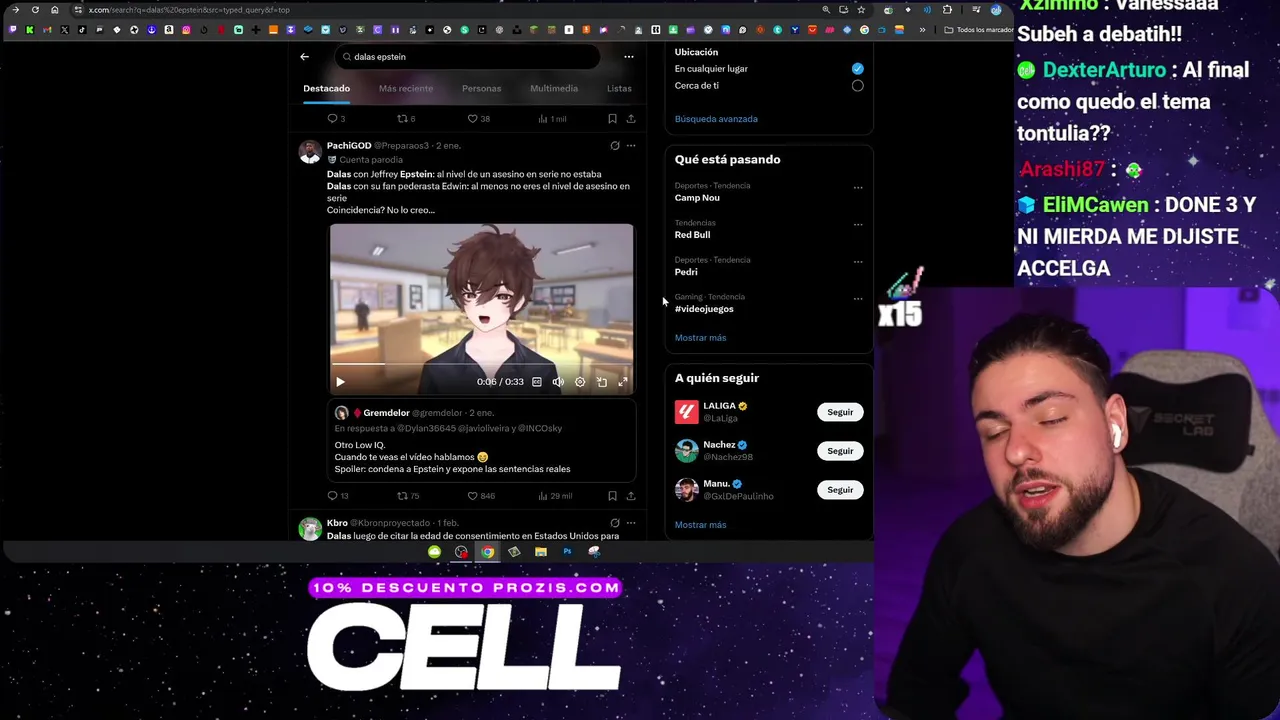Bookmark PachiGOD's post
This screenshot has width=1280, height=720.
612,496
